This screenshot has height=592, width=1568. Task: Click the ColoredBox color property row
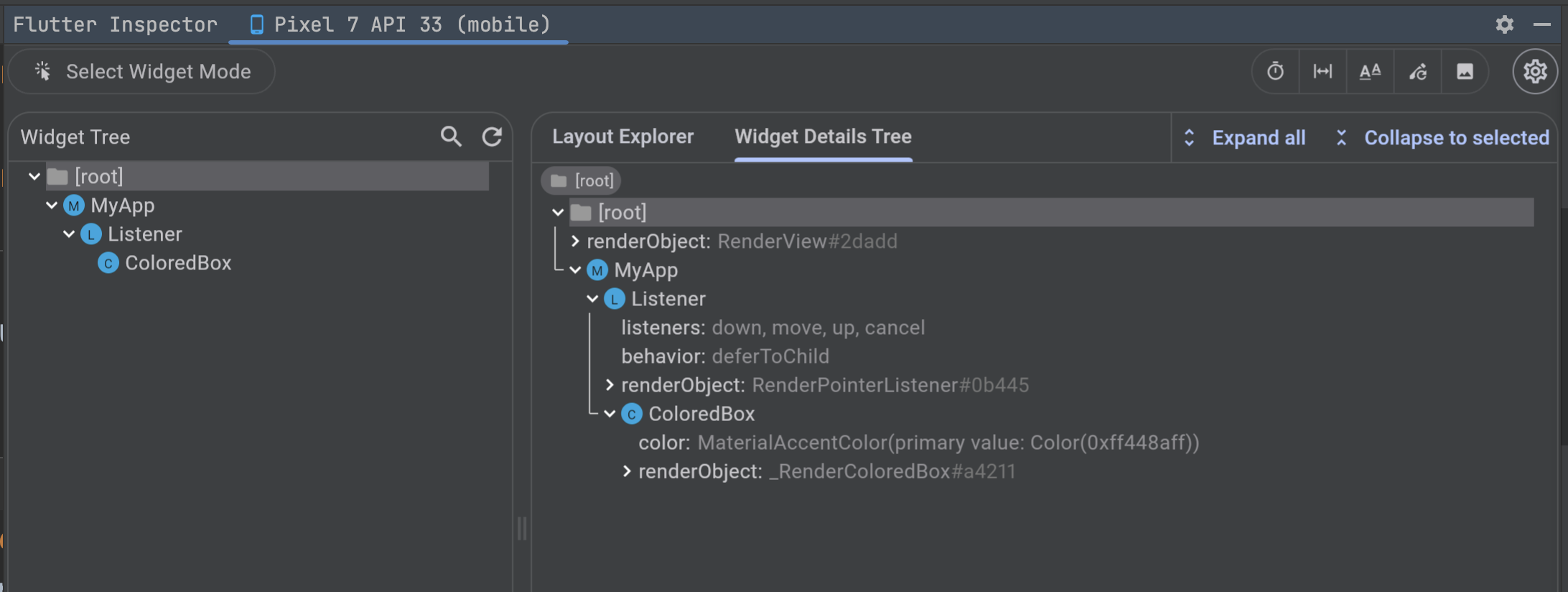919,443
